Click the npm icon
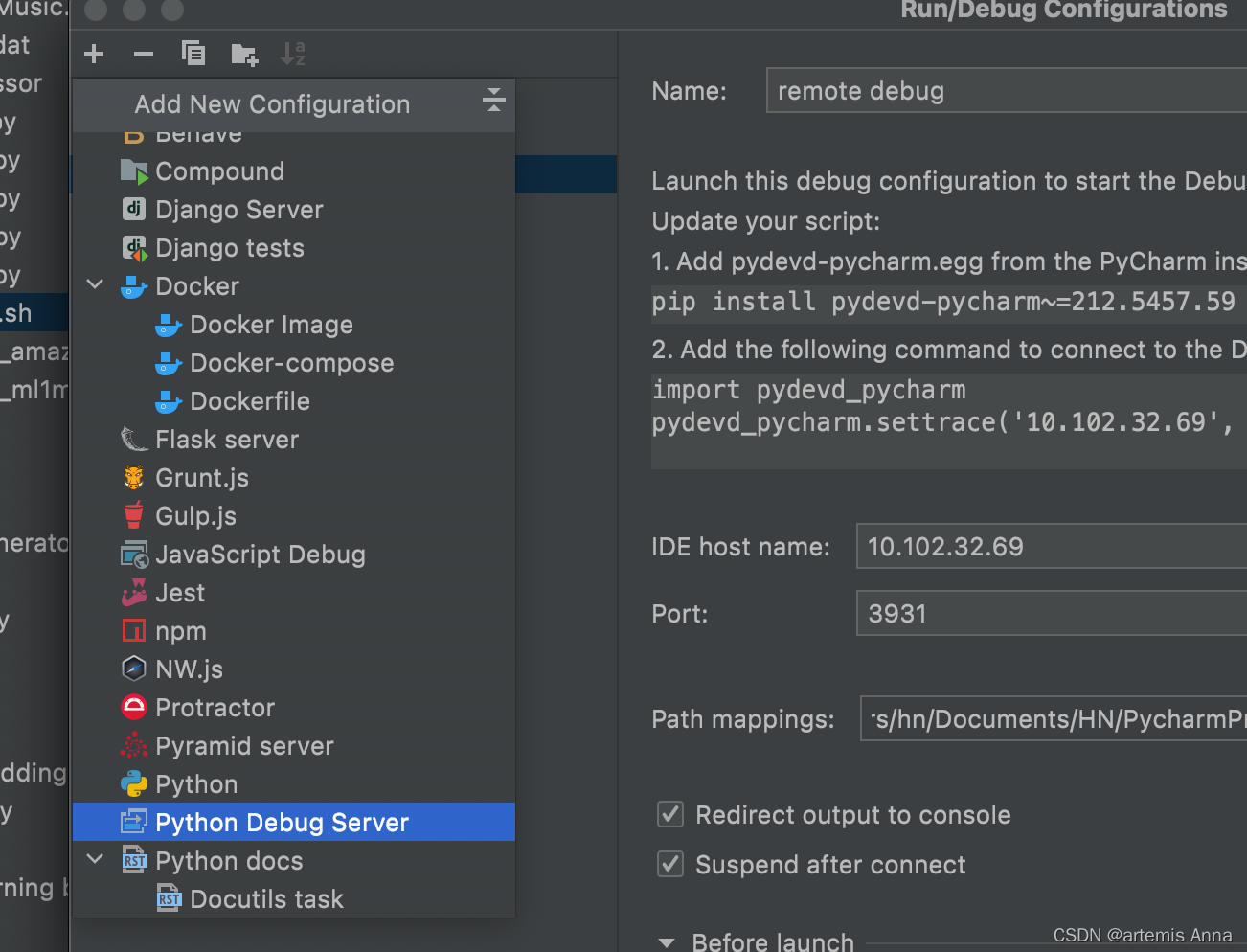Screen dimensions: 1247x952 134,631
